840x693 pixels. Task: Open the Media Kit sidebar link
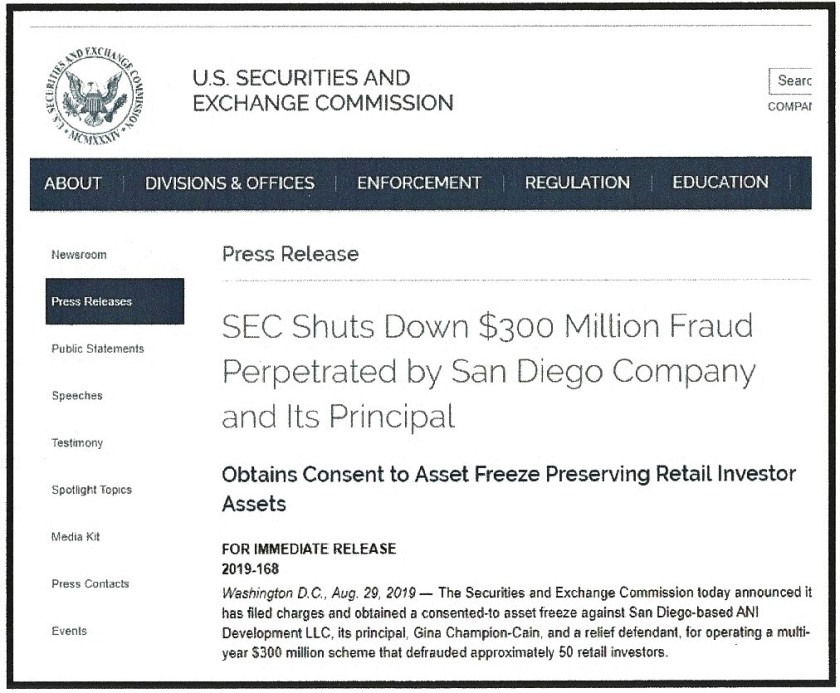[x=79, y=537]
